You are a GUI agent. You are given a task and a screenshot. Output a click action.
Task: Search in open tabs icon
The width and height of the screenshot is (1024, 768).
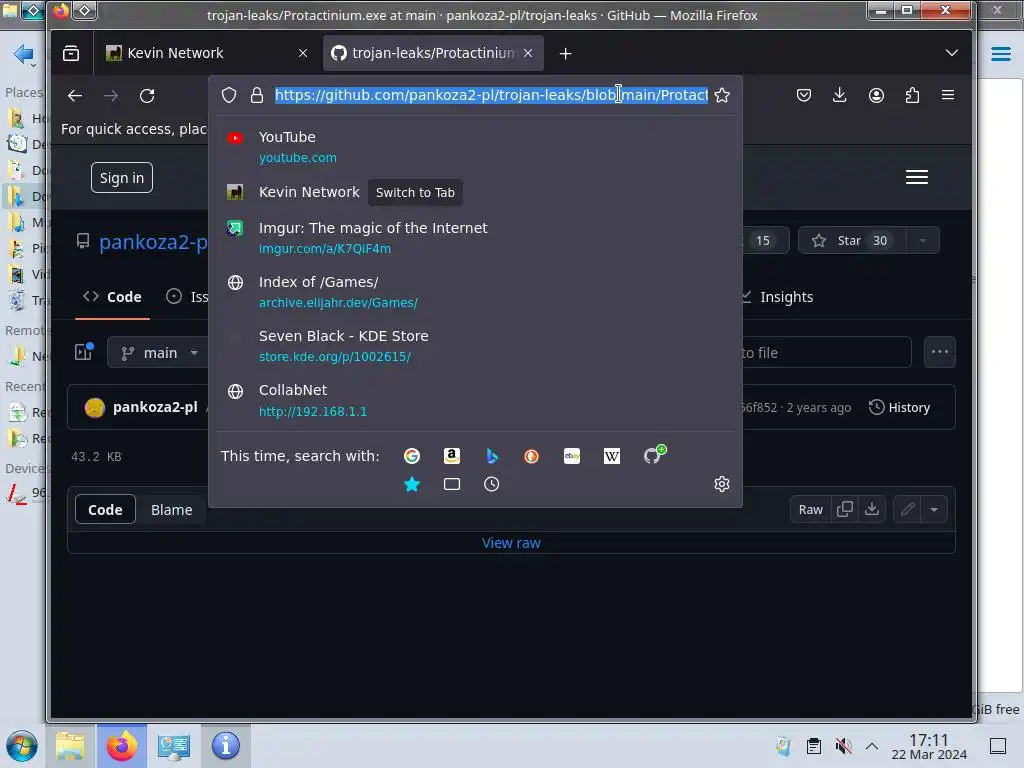click(x=451, y=485)
